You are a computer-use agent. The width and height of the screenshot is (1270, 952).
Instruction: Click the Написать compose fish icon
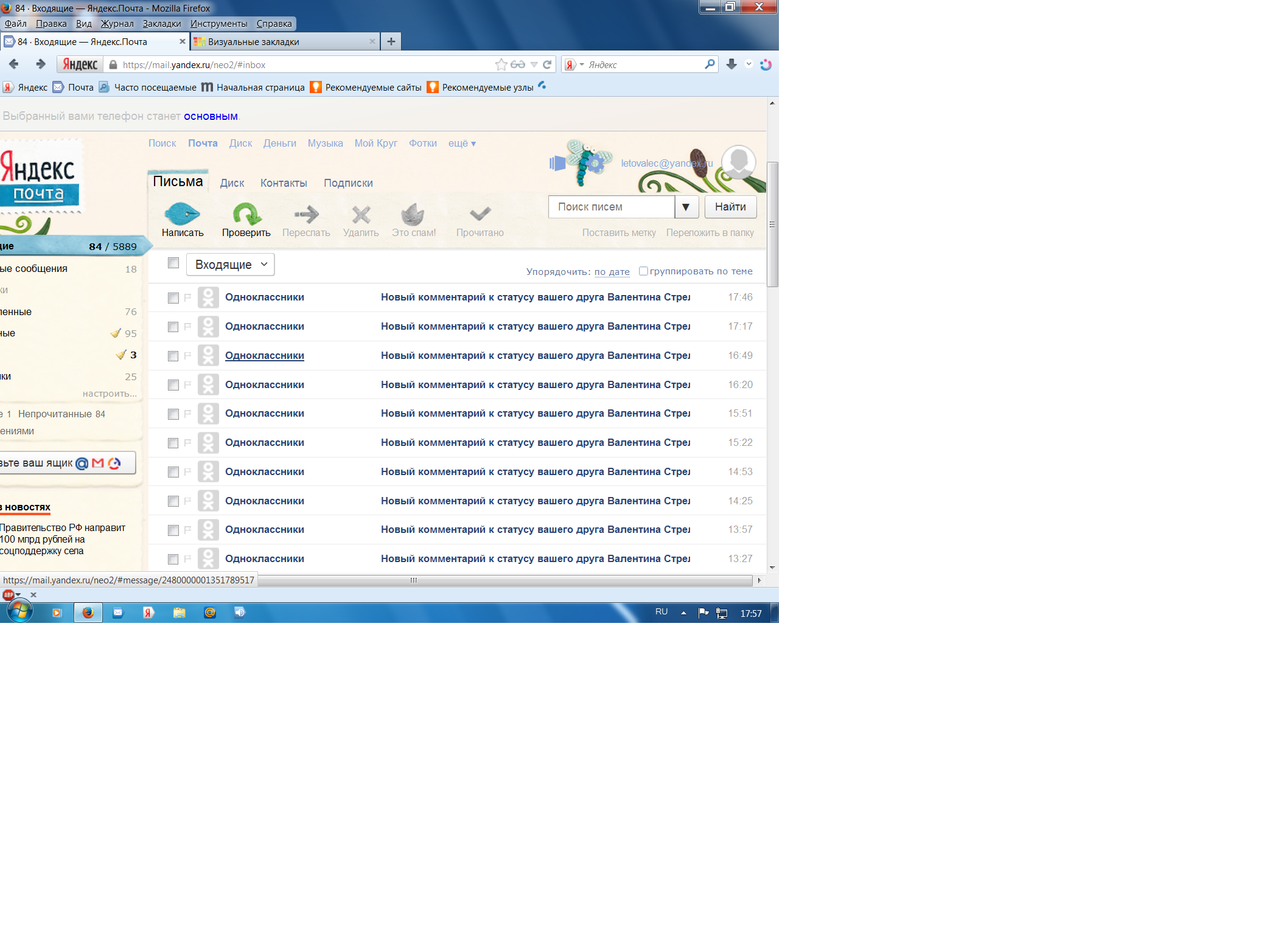[x=182, y=215]
